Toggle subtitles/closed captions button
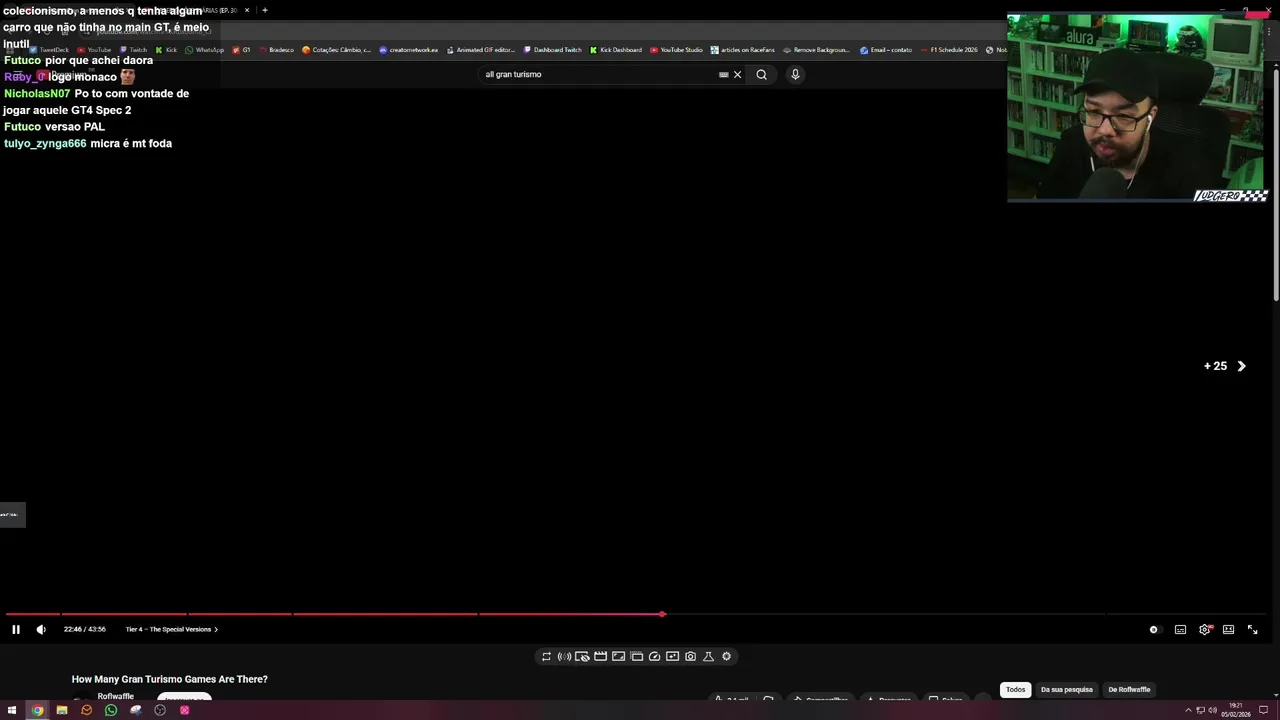The width and height of the screenshot is (1280, 720). [1180, 629]
